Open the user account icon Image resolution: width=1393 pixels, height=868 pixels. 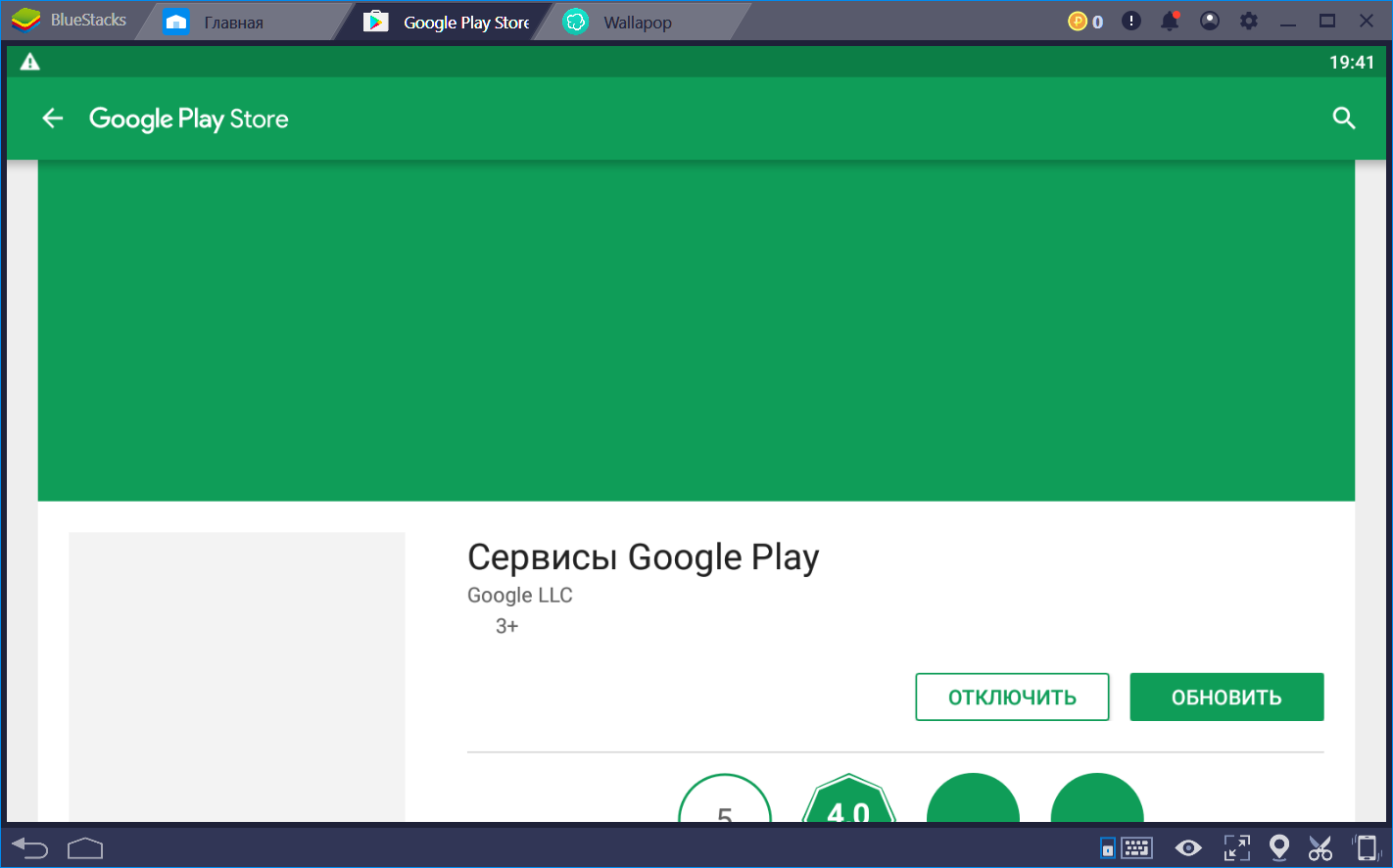point(1210,21)
